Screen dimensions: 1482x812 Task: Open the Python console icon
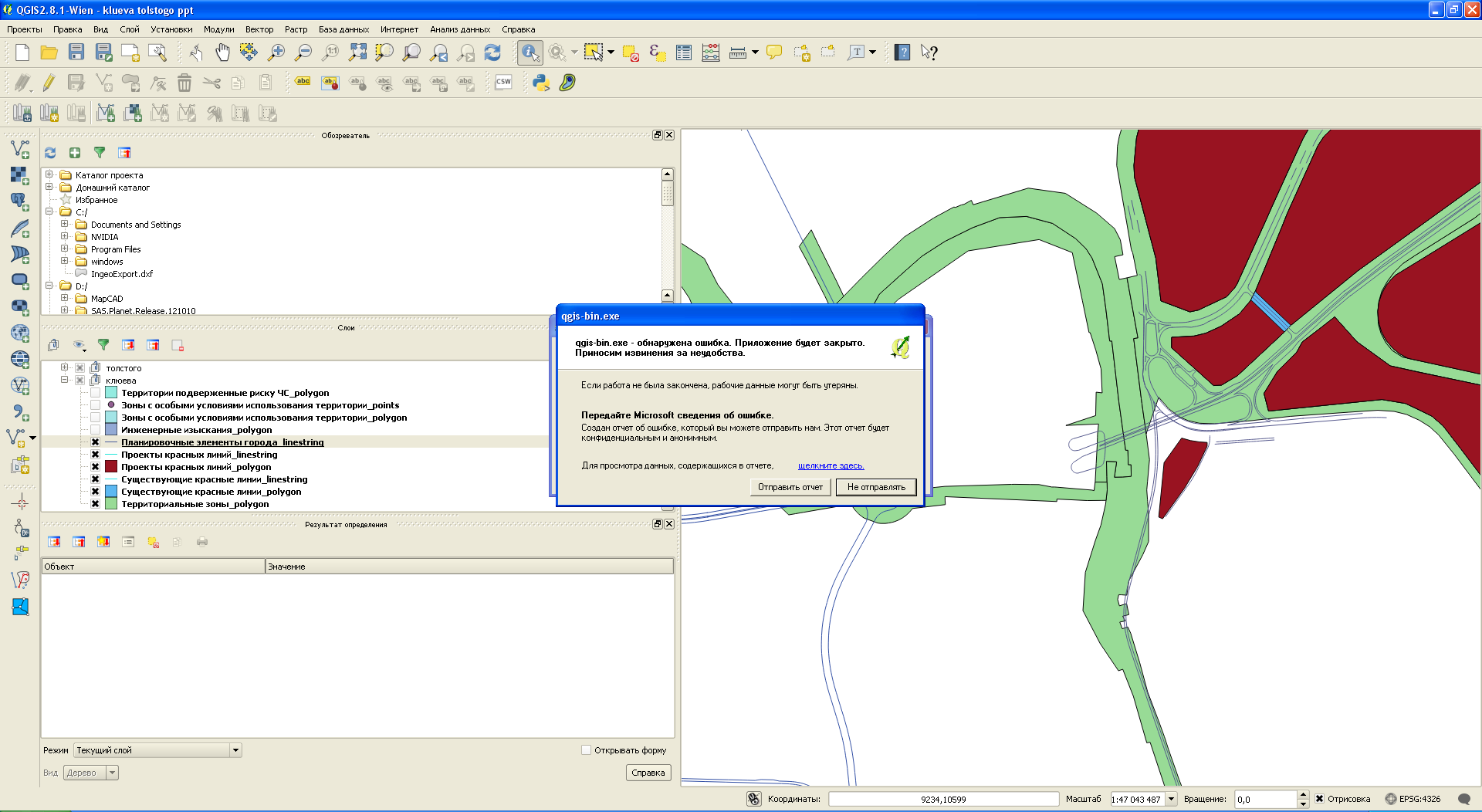click(x=540, y=83)
